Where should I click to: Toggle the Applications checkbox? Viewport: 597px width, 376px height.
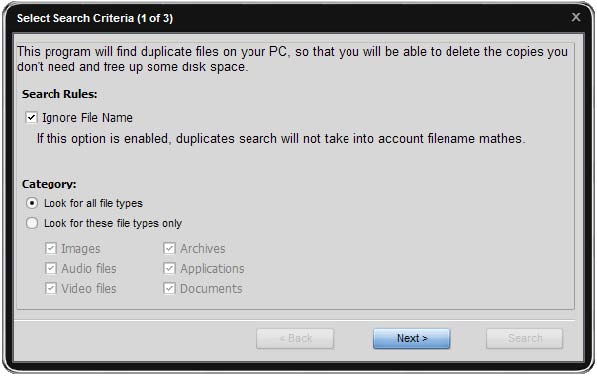tap(169, 268)
